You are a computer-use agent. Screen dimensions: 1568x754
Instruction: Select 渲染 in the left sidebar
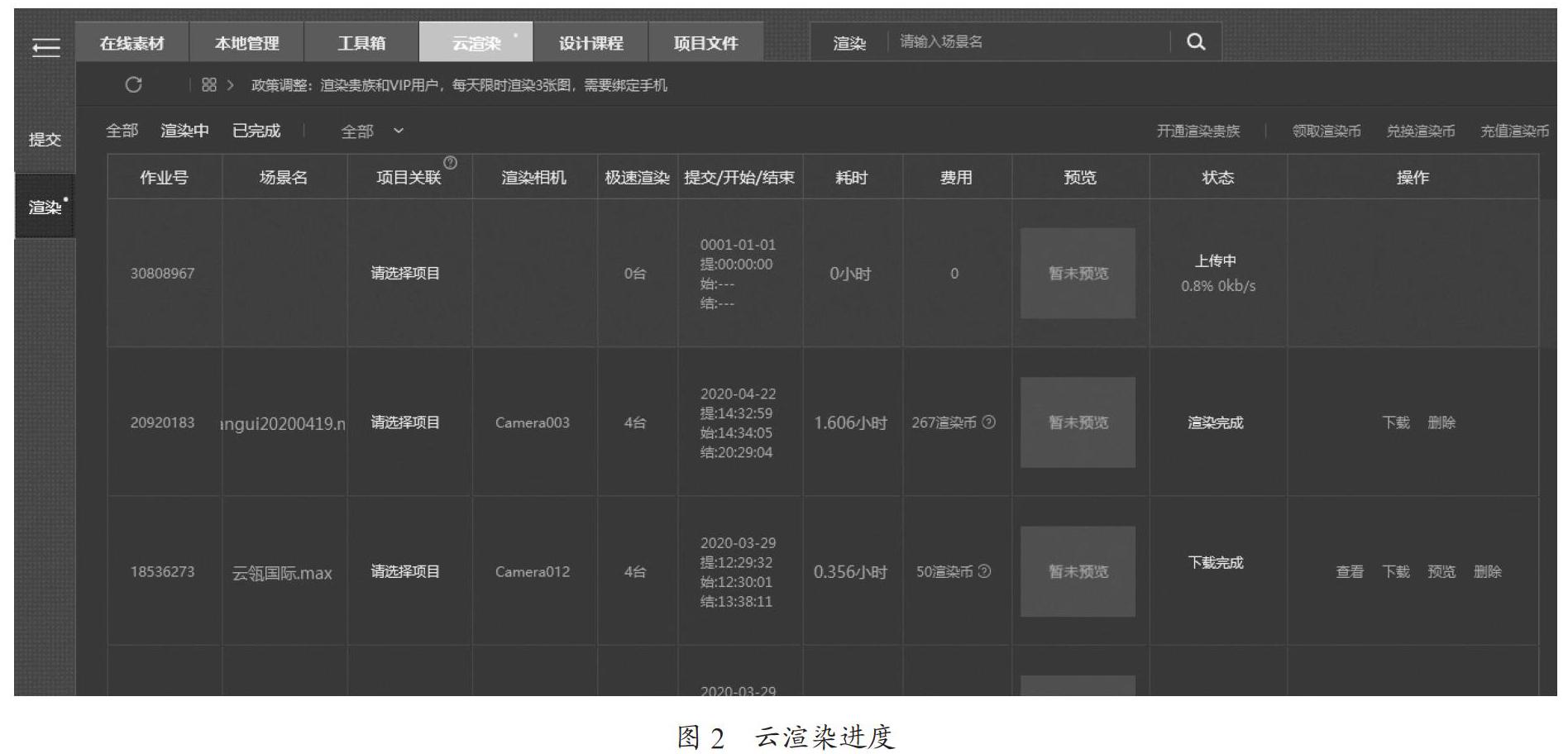(45, 207)
